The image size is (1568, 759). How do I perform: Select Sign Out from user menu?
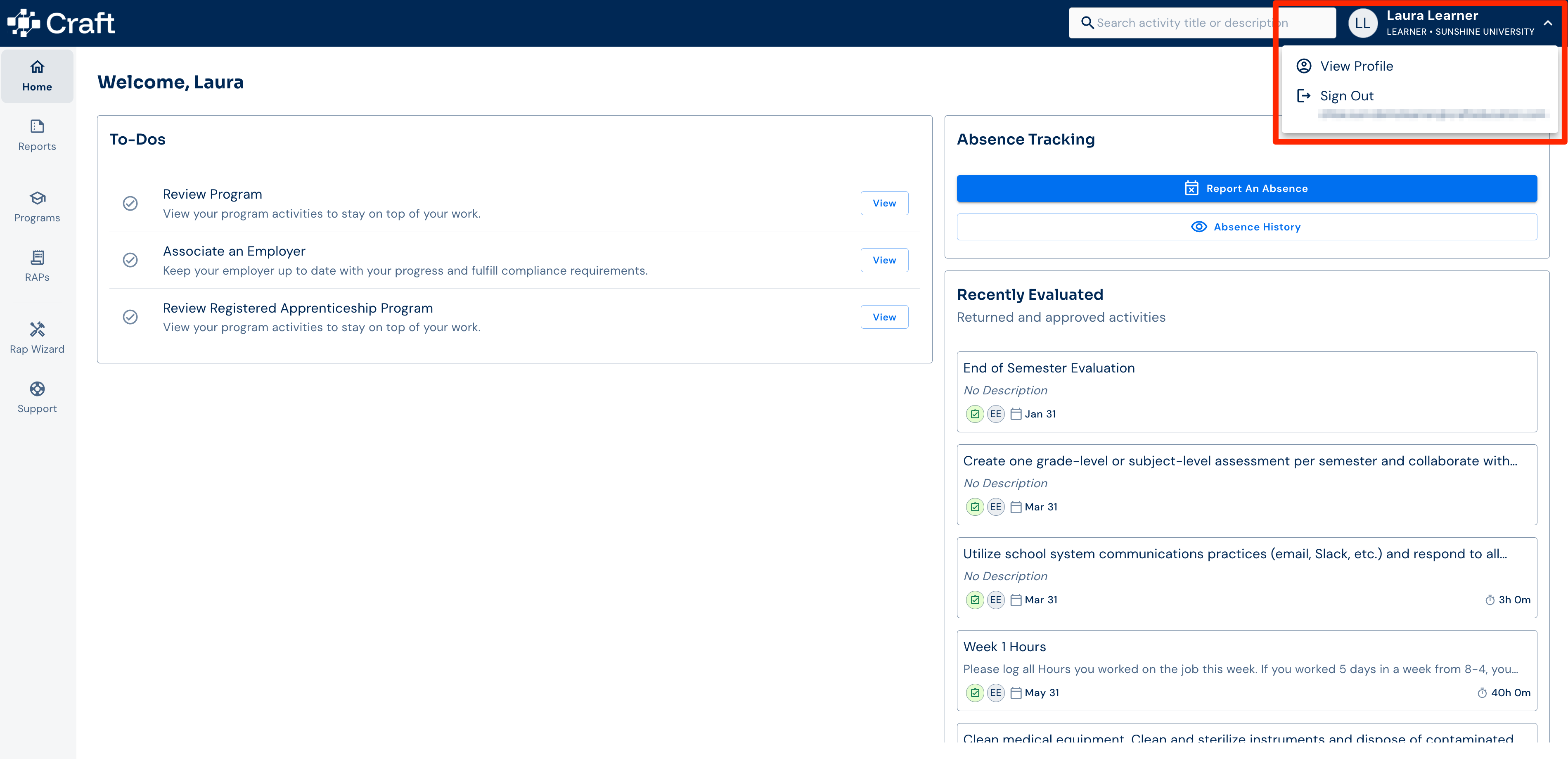(x=1419, y=95)
